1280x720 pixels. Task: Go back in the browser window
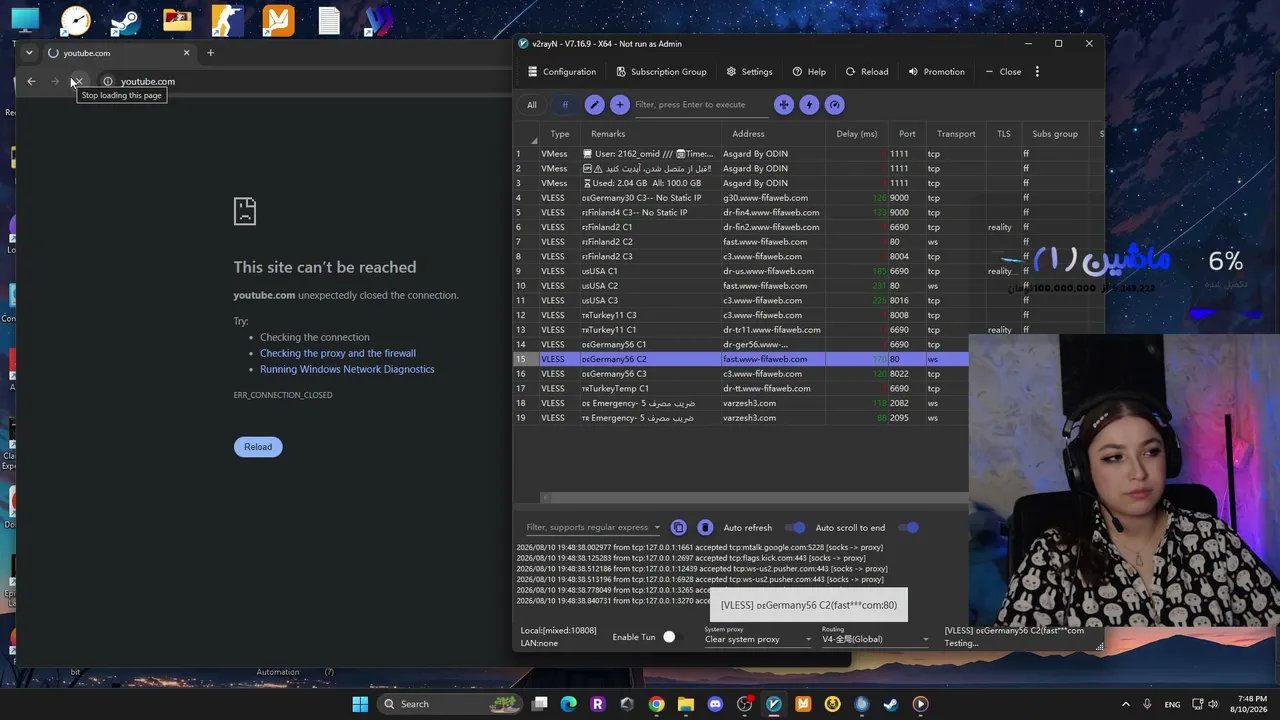31,81
